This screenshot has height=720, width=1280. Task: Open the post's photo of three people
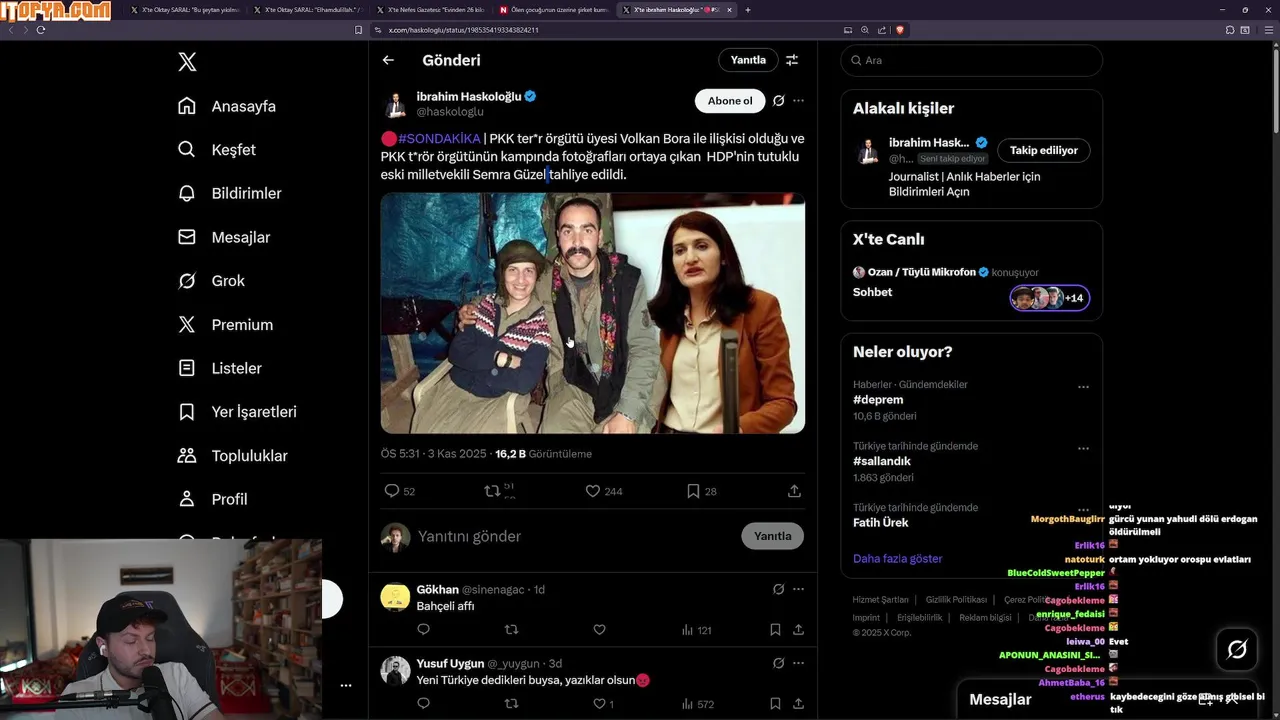(x=593, y=313)
